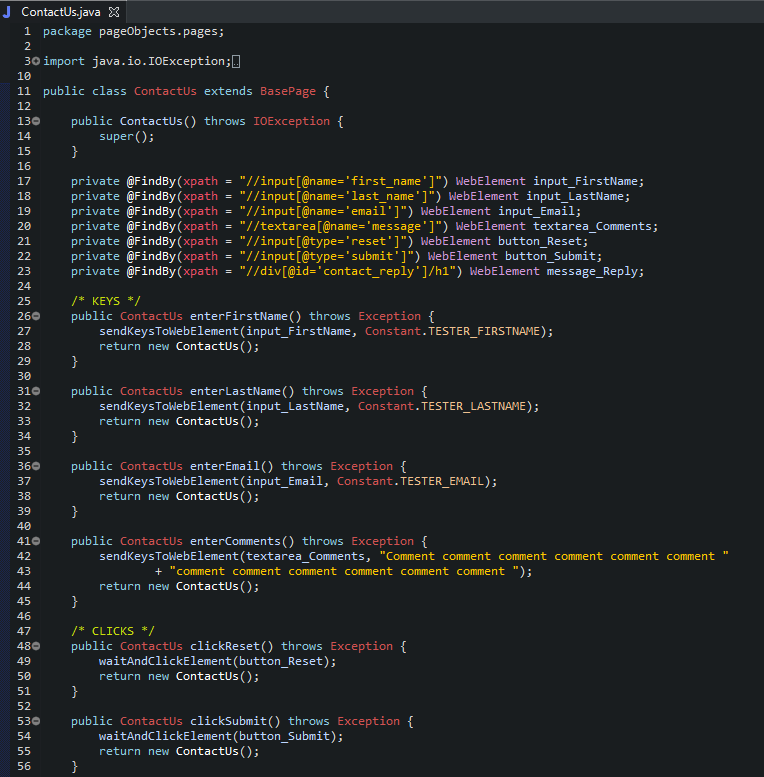
Task: Expand the collapsed import placeholder box
Action: 236,61
